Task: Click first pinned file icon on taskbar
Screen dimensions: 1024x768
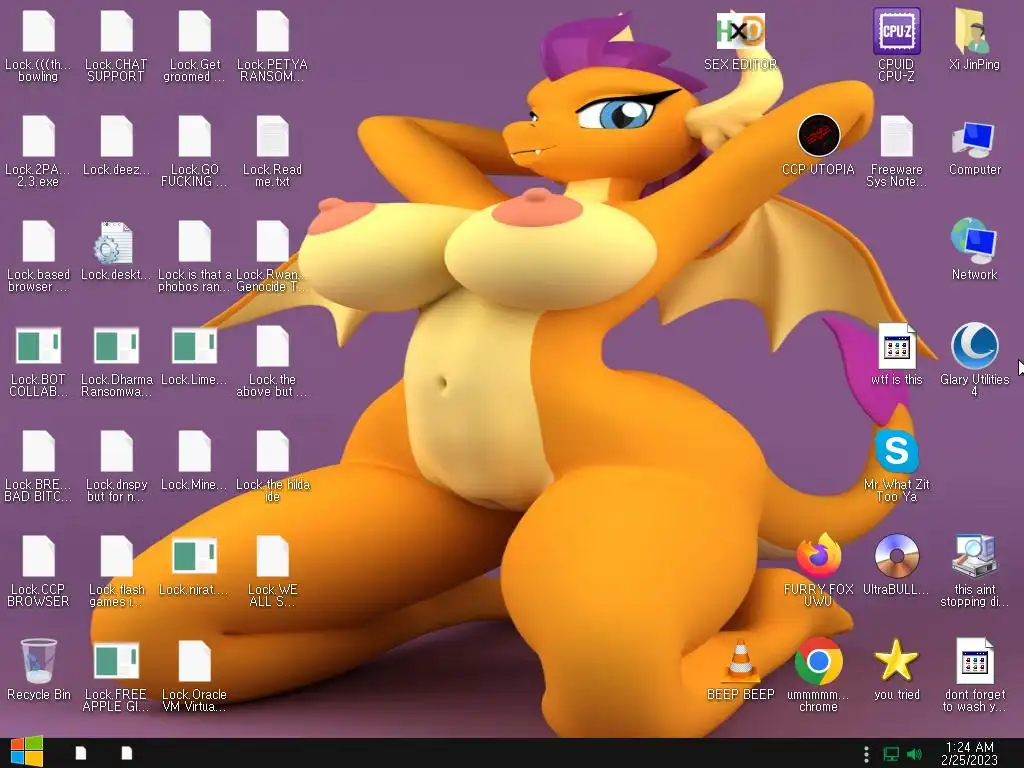Action: point(81,754)
